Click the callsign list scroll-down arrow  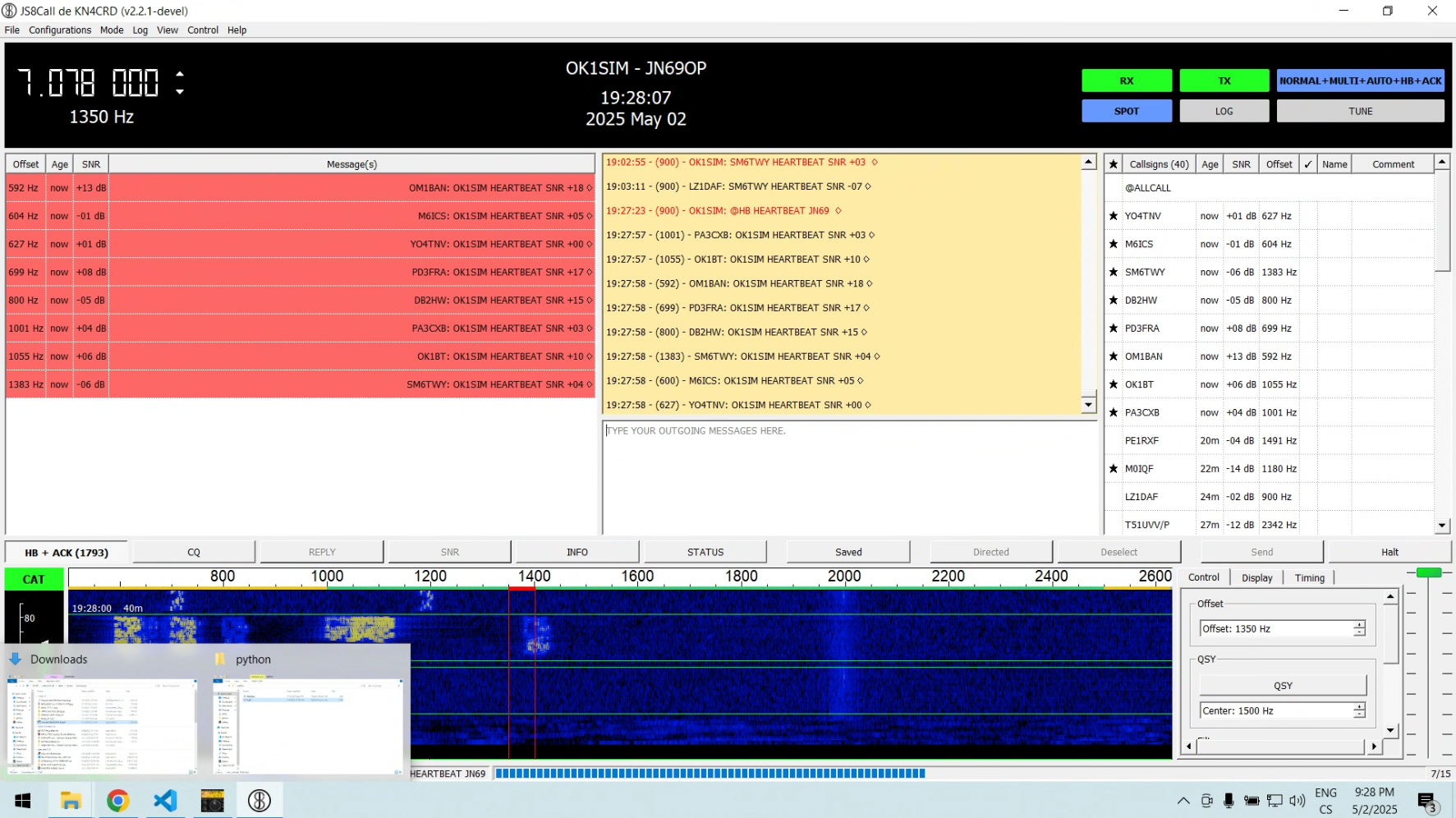point(1442,526)
